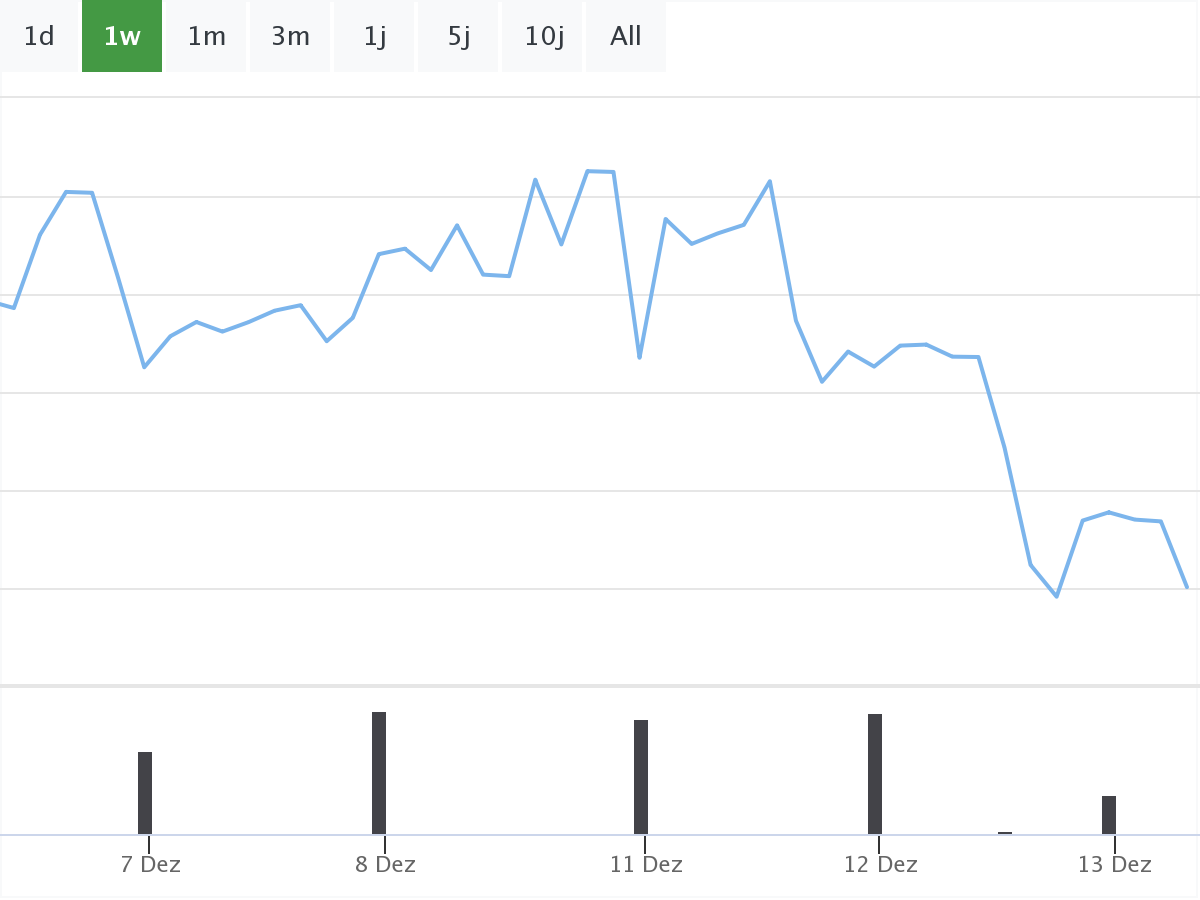Click the 11 Dez volume bar
1200x900 pixels.
coord(641,777)
